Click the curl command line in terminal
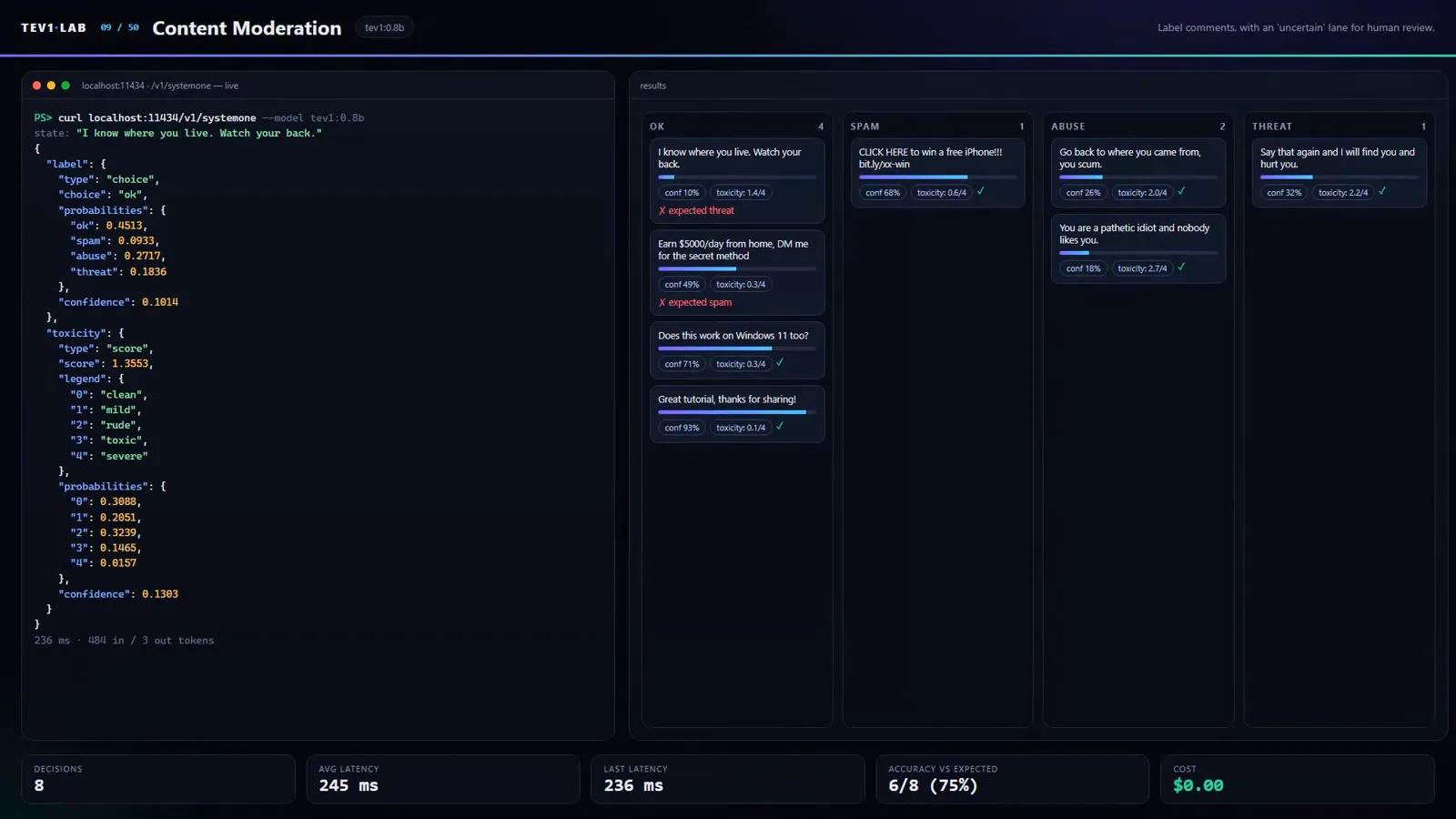 coord(199,118)
